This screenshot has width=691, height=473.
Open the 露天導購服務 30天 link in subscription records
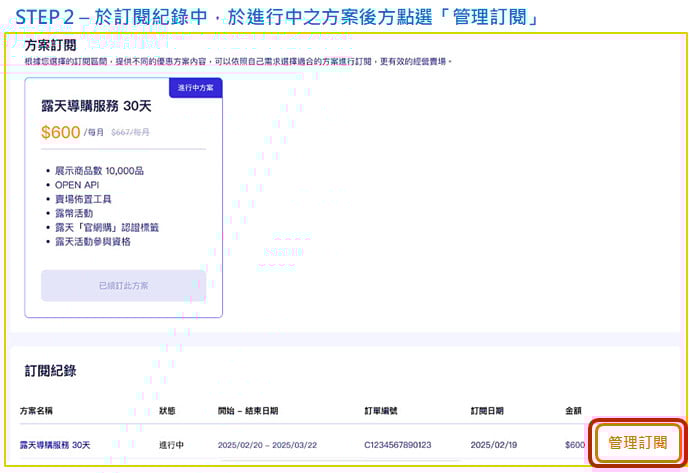point(55,444)
